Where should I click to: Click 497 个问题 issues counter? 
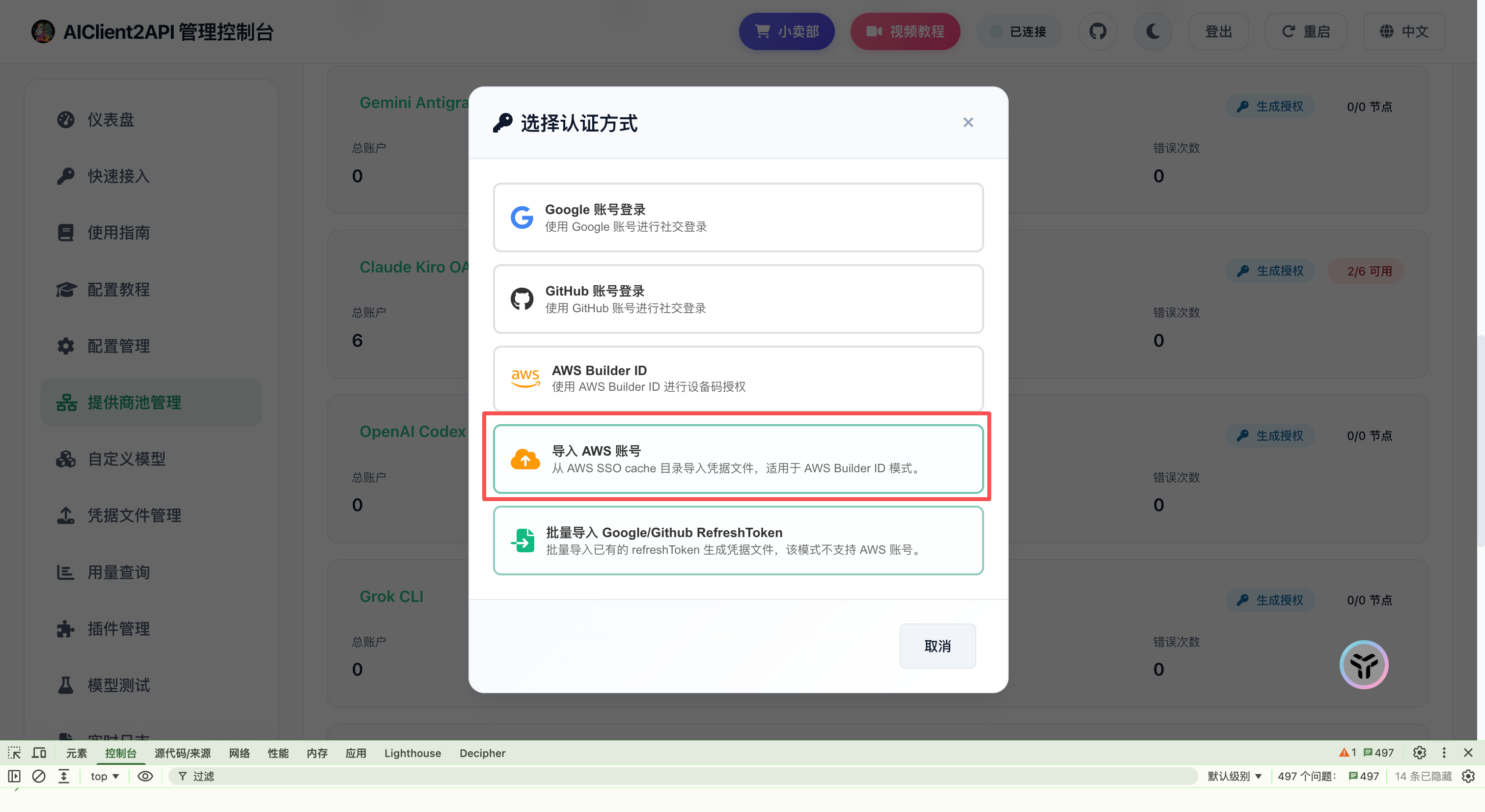[x=1328, y=776]
